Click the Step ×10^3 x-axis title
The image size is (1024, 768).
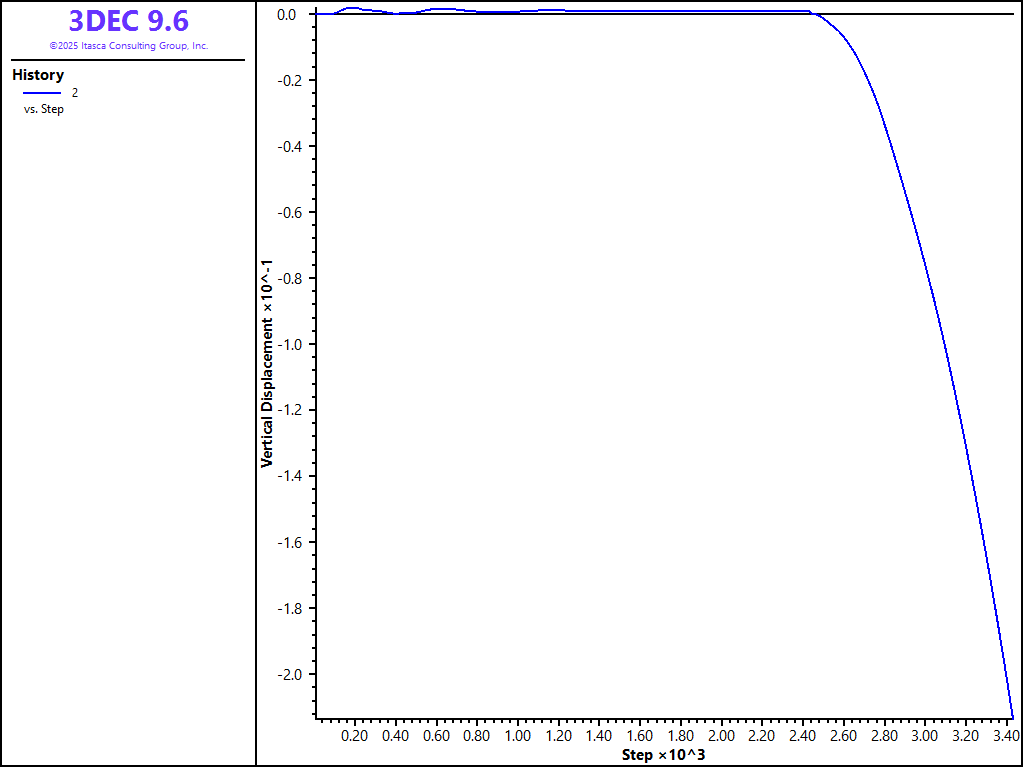[x=663, y=754]
